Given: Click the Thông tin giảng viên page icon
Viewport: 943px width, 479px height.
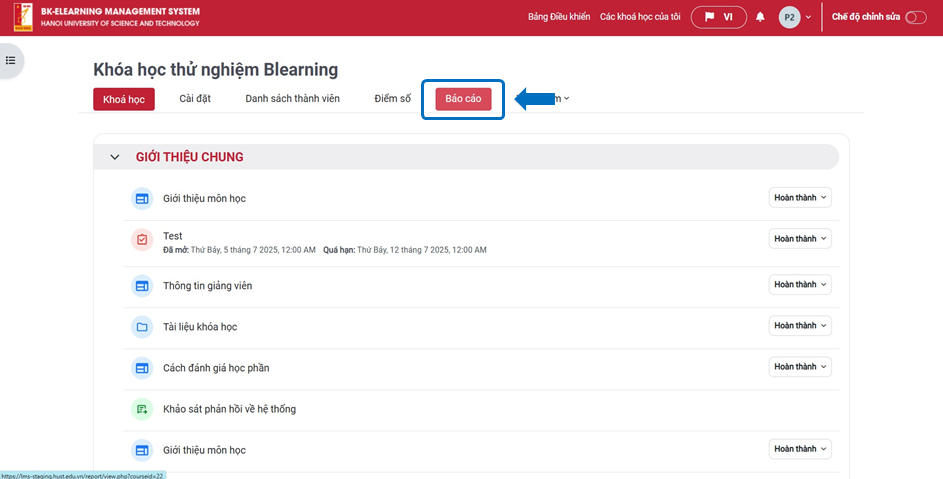Looking at the screenshot, I should (x=142, y=286).
